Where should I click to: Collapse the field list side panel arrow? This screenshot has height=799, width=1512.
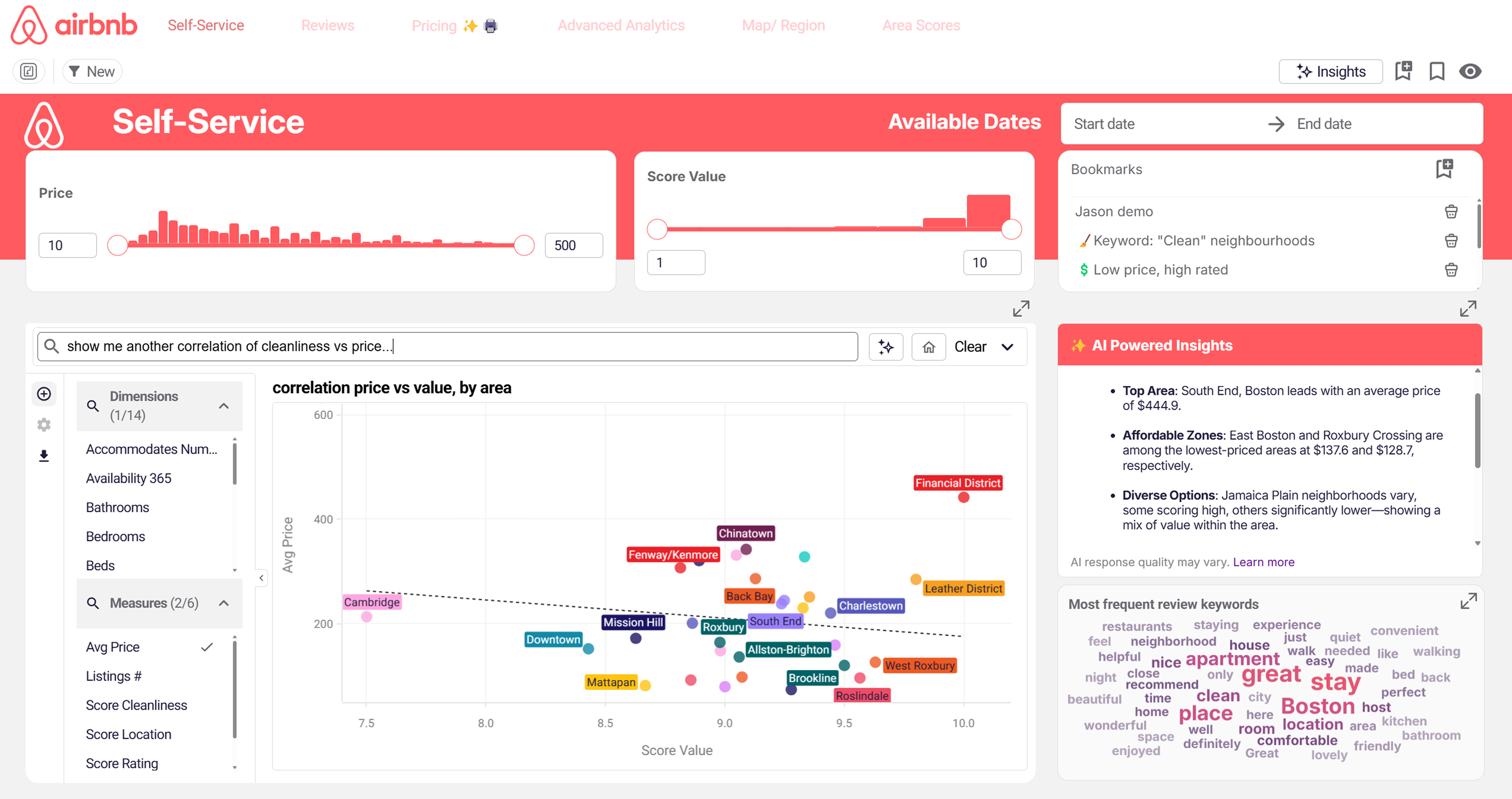click(x=261, y=578)
